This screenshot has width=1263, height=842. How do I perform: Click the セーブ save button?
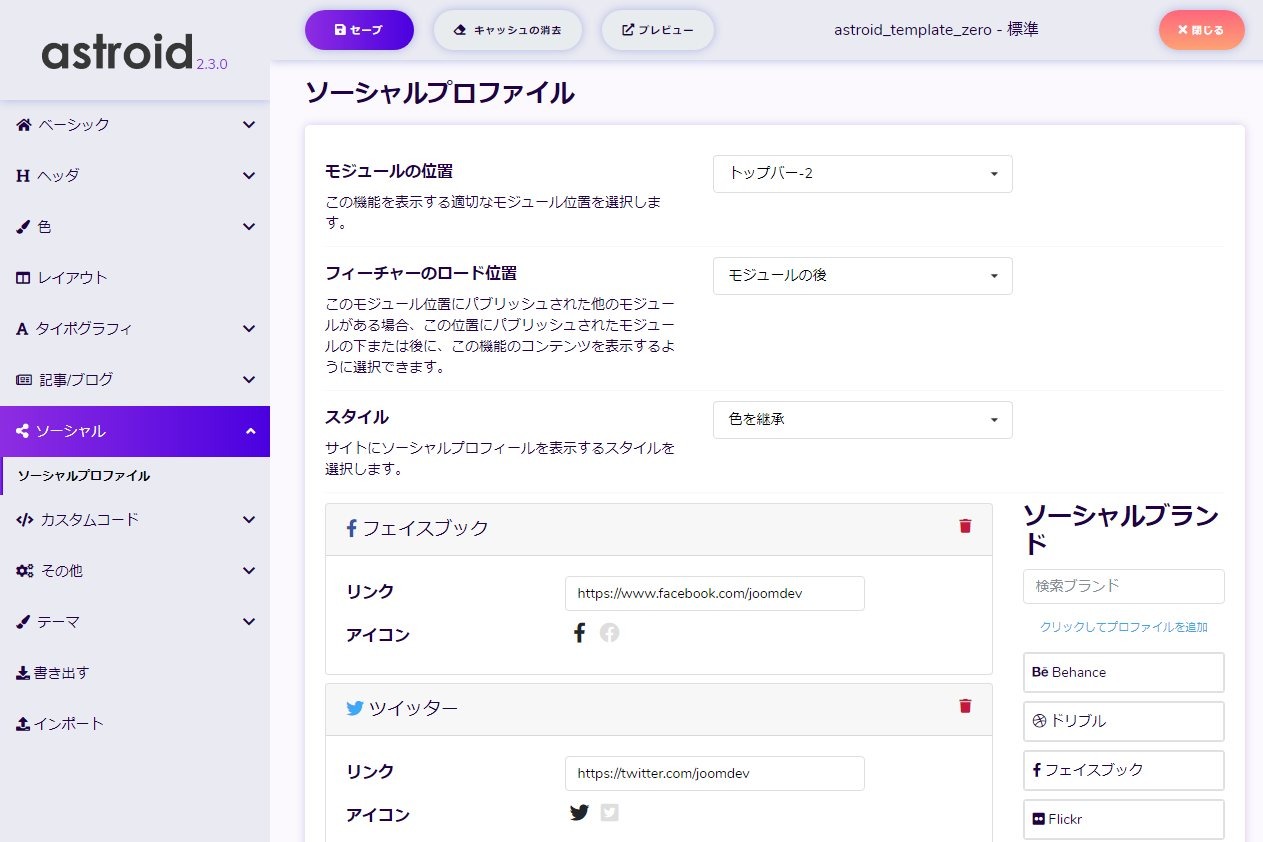(359, 30)
